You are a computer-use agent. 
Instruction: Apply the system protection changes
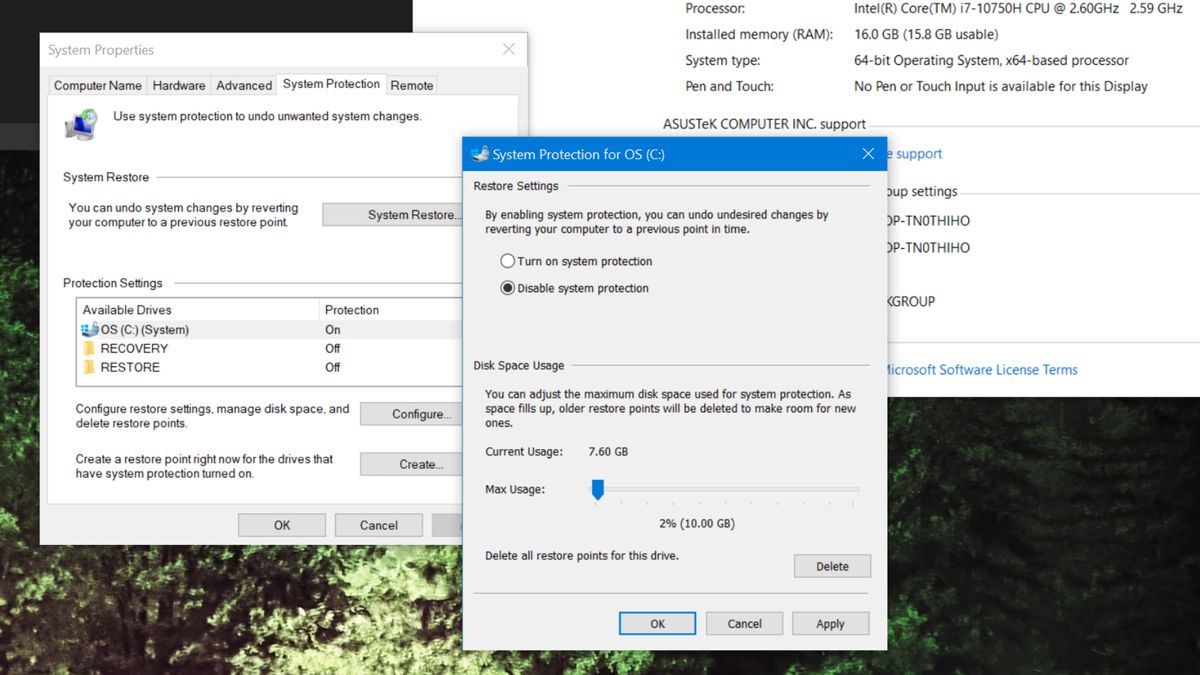point(830,623)
